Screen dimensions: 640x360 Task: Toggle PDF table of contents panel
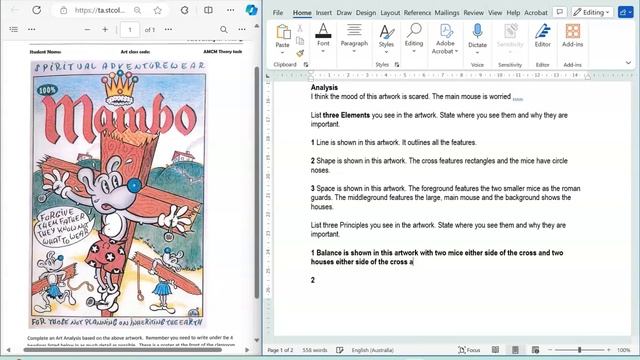pos(13,29)
